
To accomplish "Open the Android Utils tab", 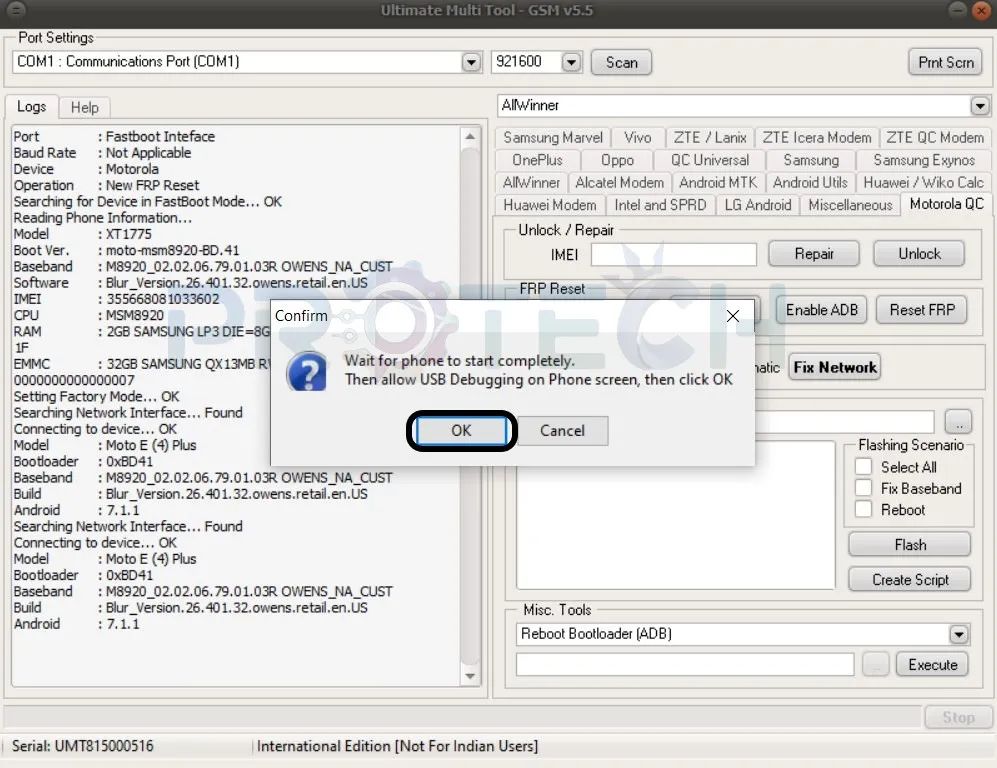I will (810, 183).
